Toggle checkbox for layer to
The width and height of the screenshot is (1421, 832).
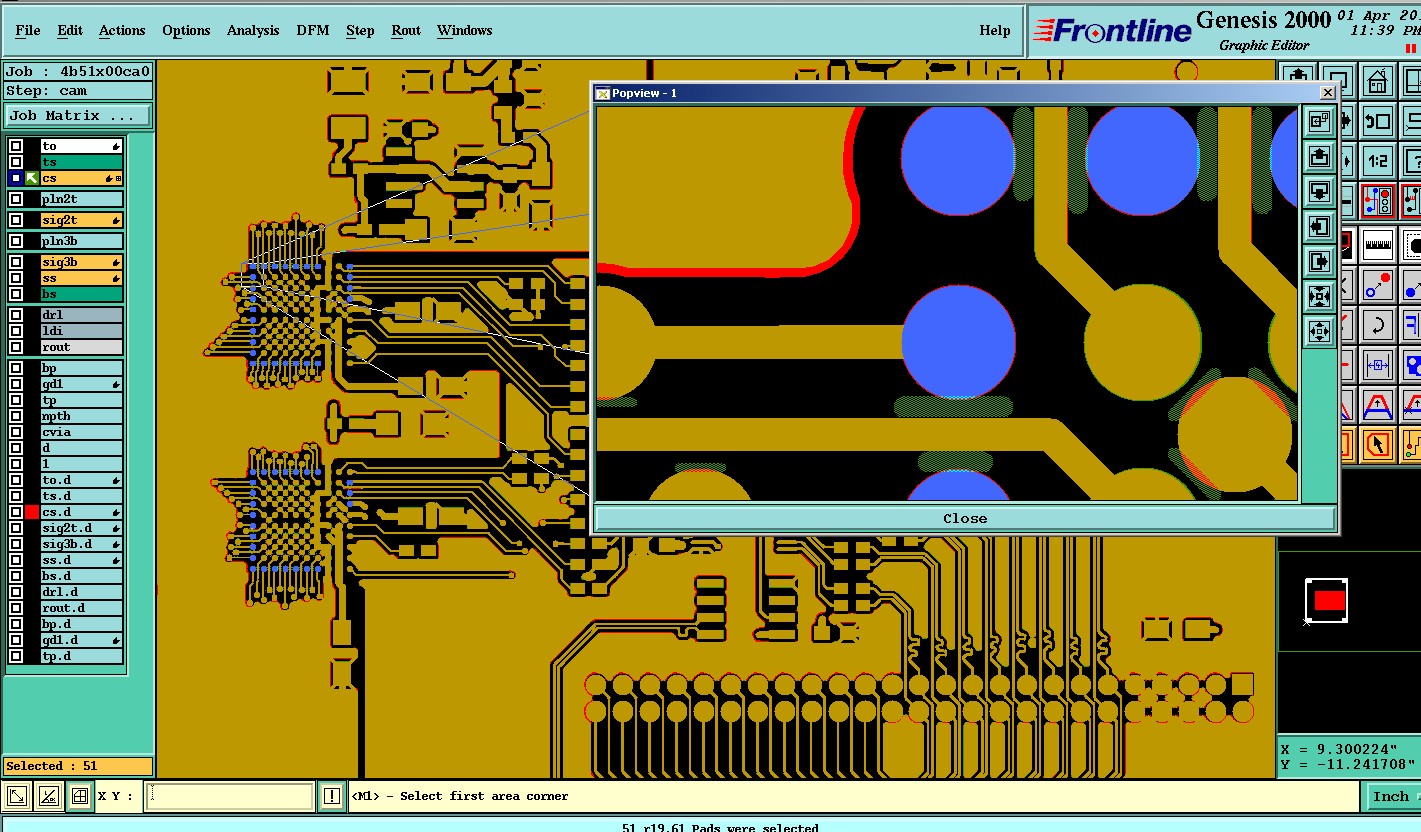pyautogui.click(x=16, y=146)
